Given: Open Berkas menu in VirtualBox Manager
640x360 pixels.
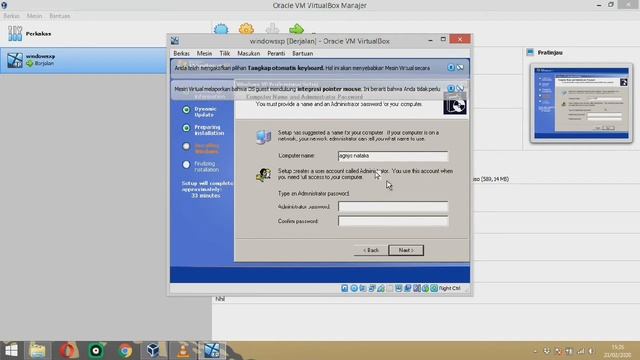Looking at the screenshot, I should click(x=11, y=16).
